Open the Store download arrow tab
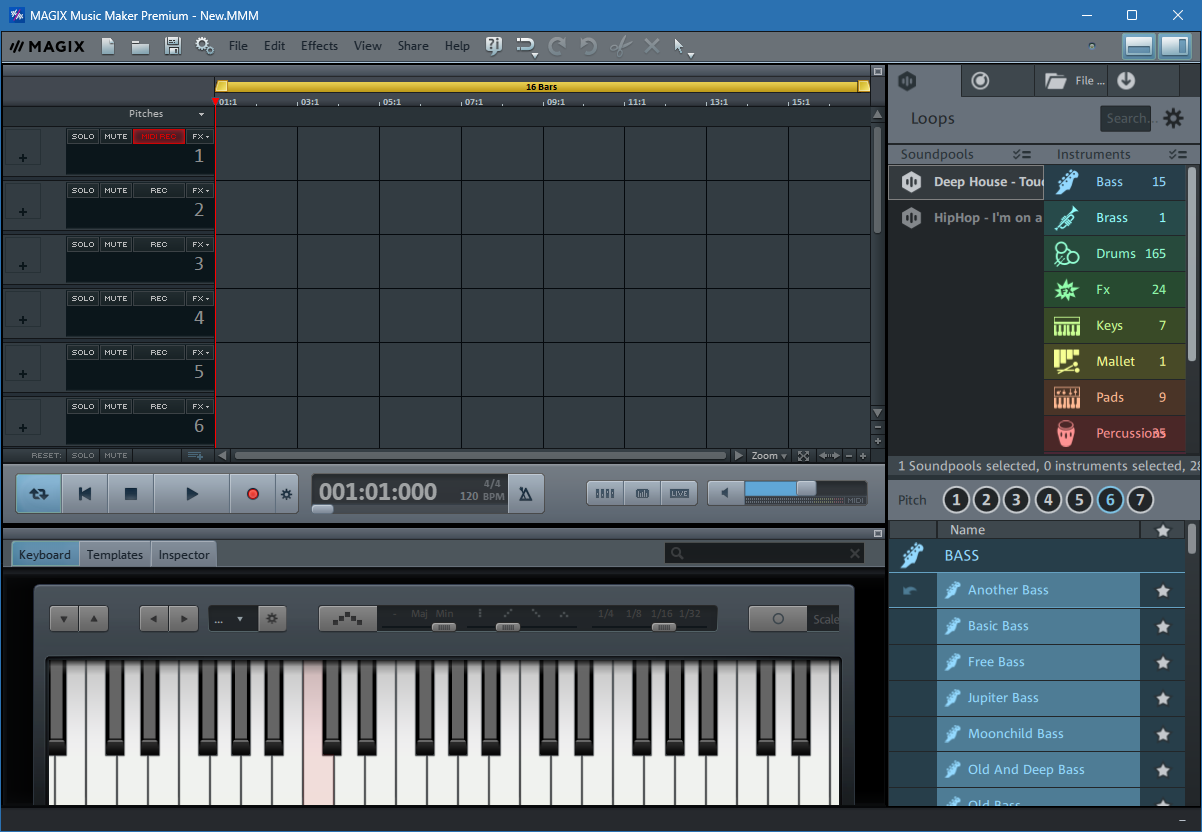The image size is (1202, 832). point(1126,81)
